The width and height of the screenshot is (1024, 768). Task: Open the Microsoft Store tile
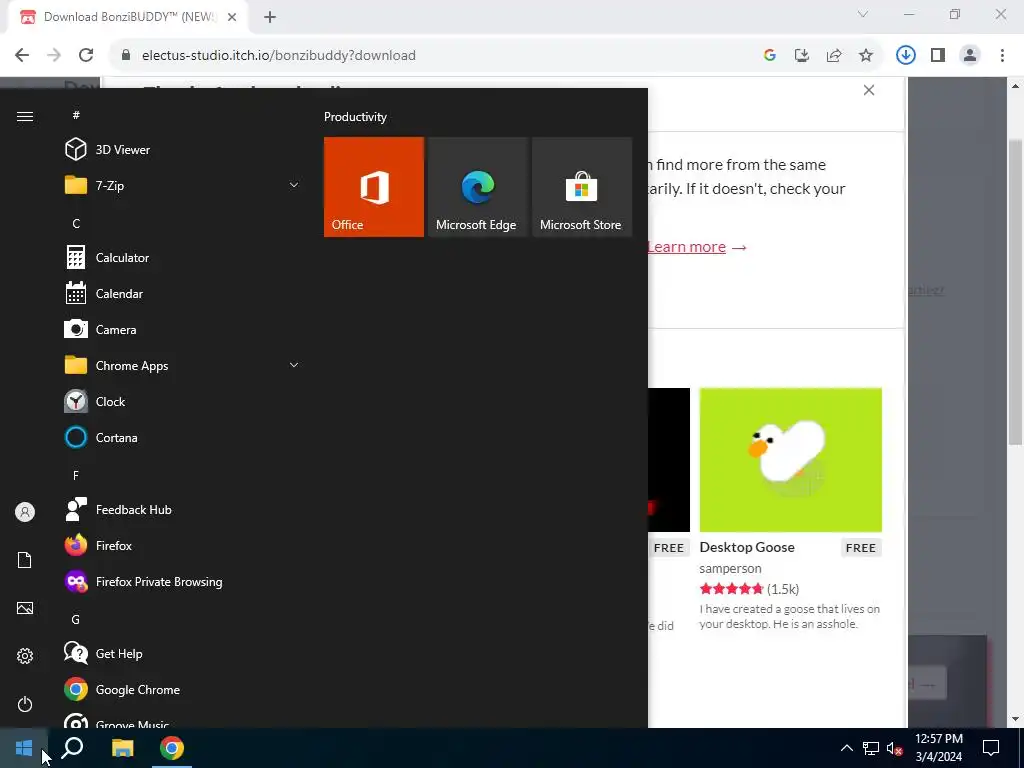click(x=581, y=187)
